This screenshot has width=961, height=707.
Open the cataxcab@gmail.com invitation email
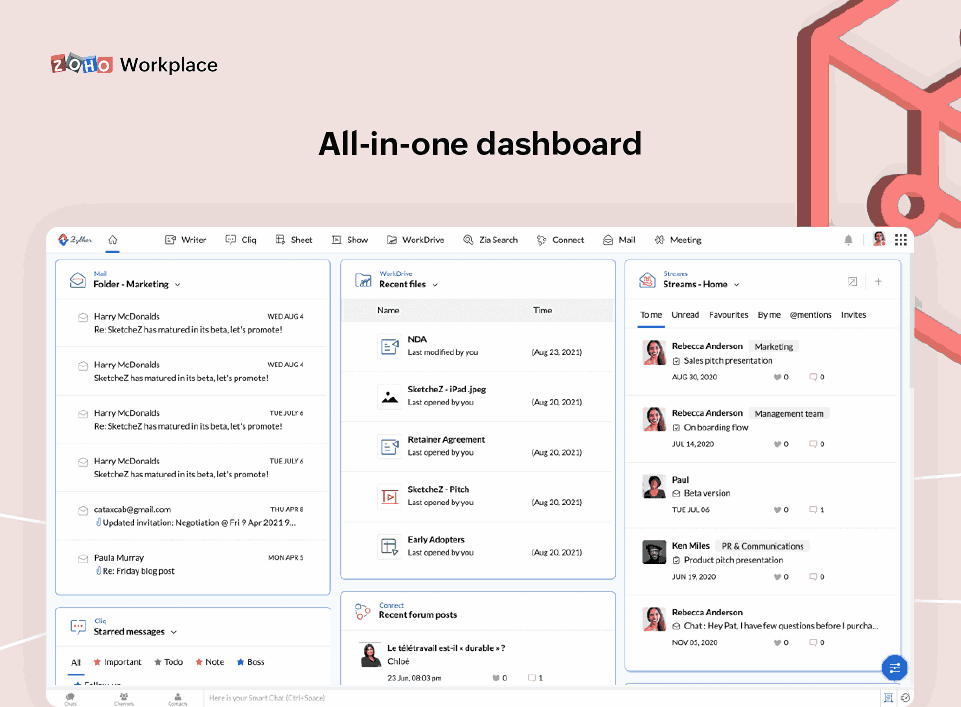[192, 516]
